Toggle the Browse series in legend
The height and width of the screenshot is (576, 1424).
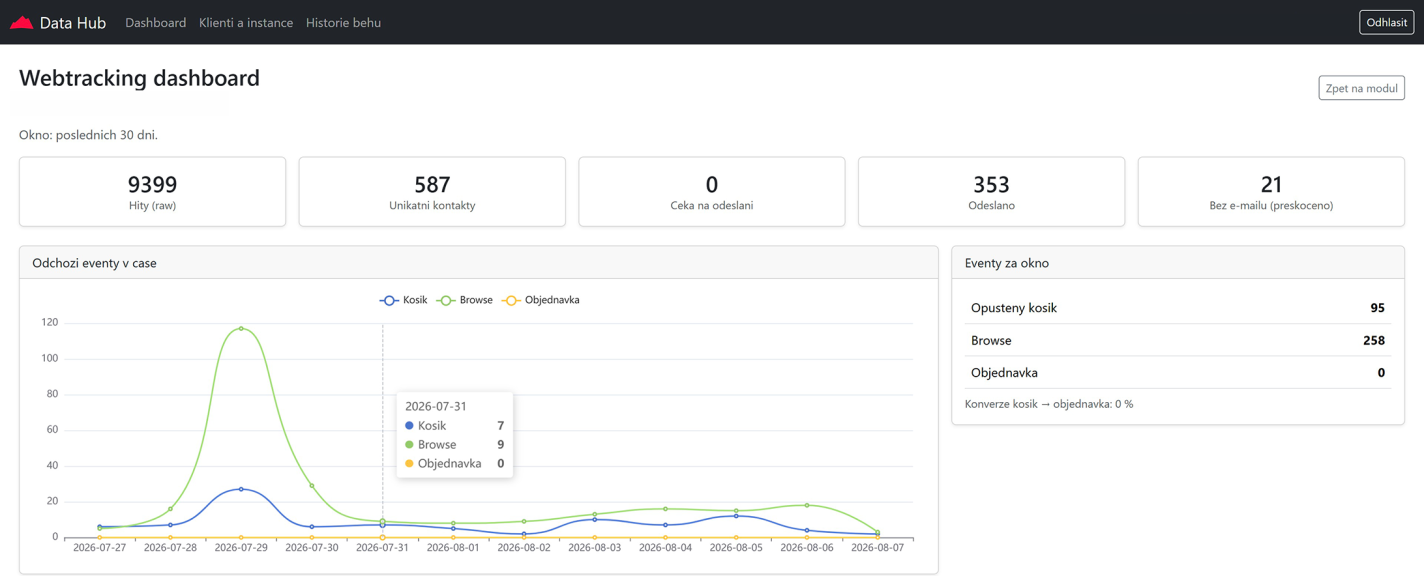click(x=465, y=300)
